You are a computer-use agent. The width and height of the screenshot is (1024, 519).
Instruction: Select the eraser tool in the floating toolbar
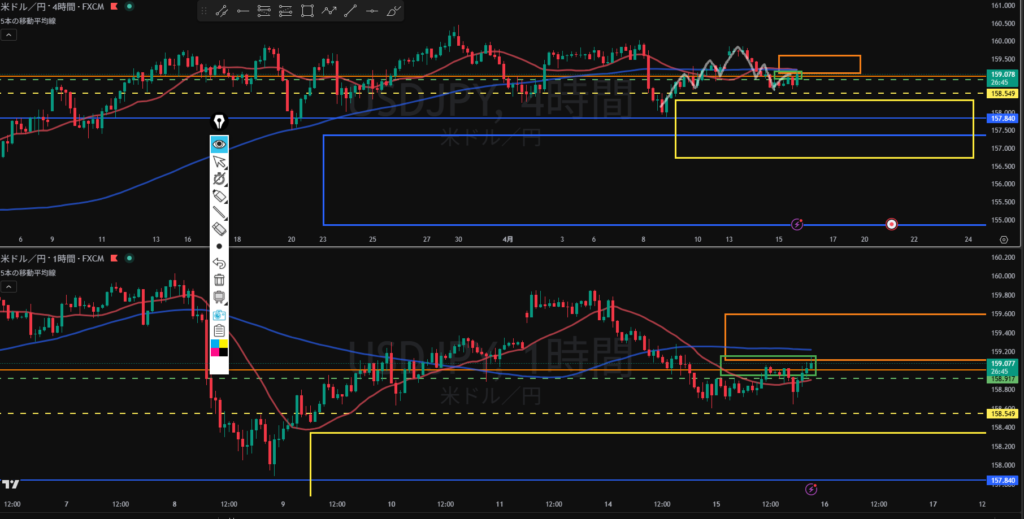219,229
